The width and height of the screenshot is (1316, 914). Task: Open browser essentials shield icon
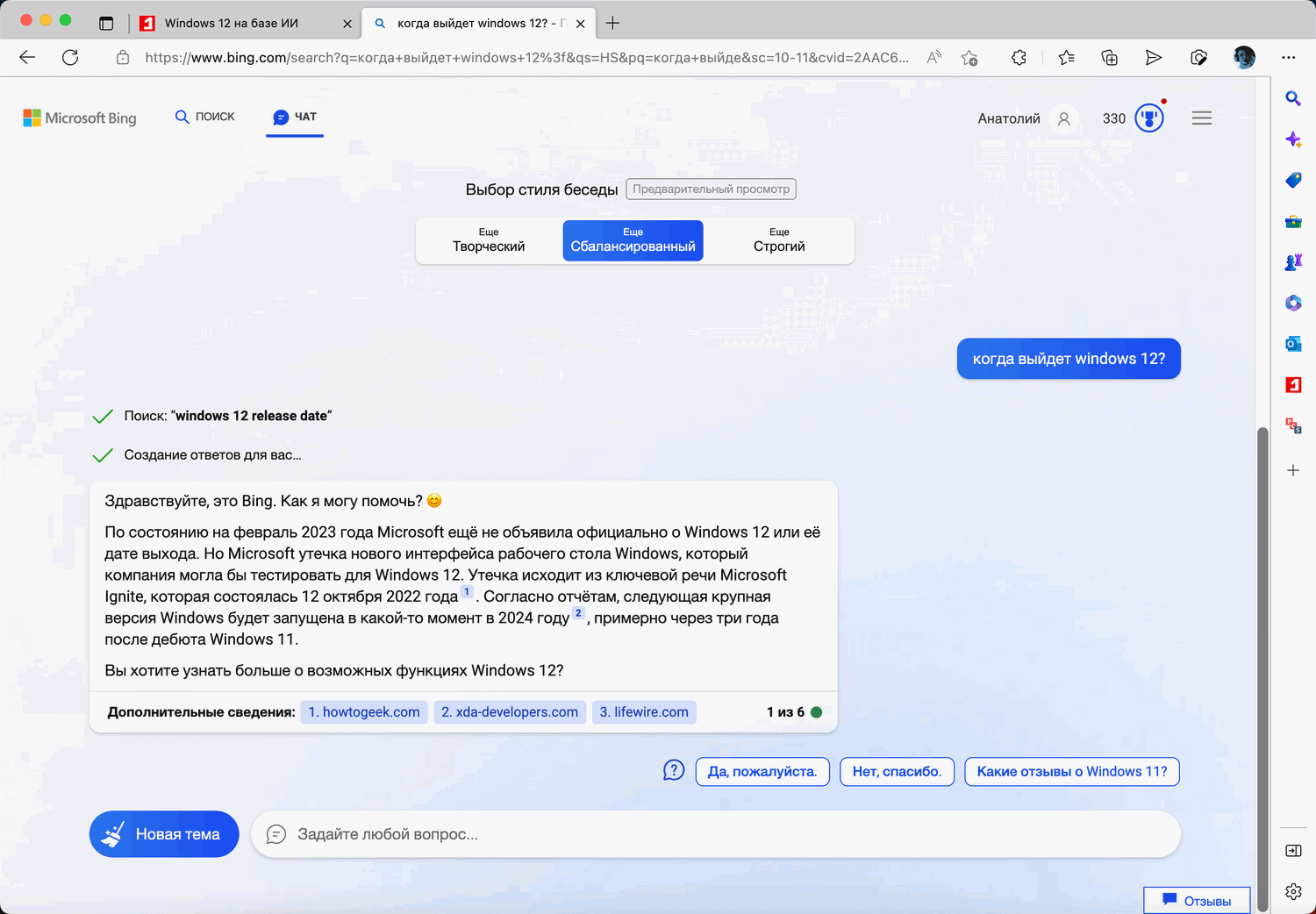click(x=1198, y=58)
